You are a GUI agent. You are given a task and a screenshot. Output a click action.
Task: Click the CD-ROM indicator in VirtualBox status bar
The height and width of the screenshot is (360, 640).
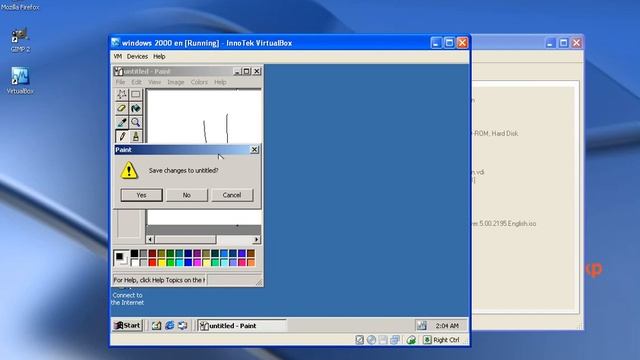[x=371, y=340]
